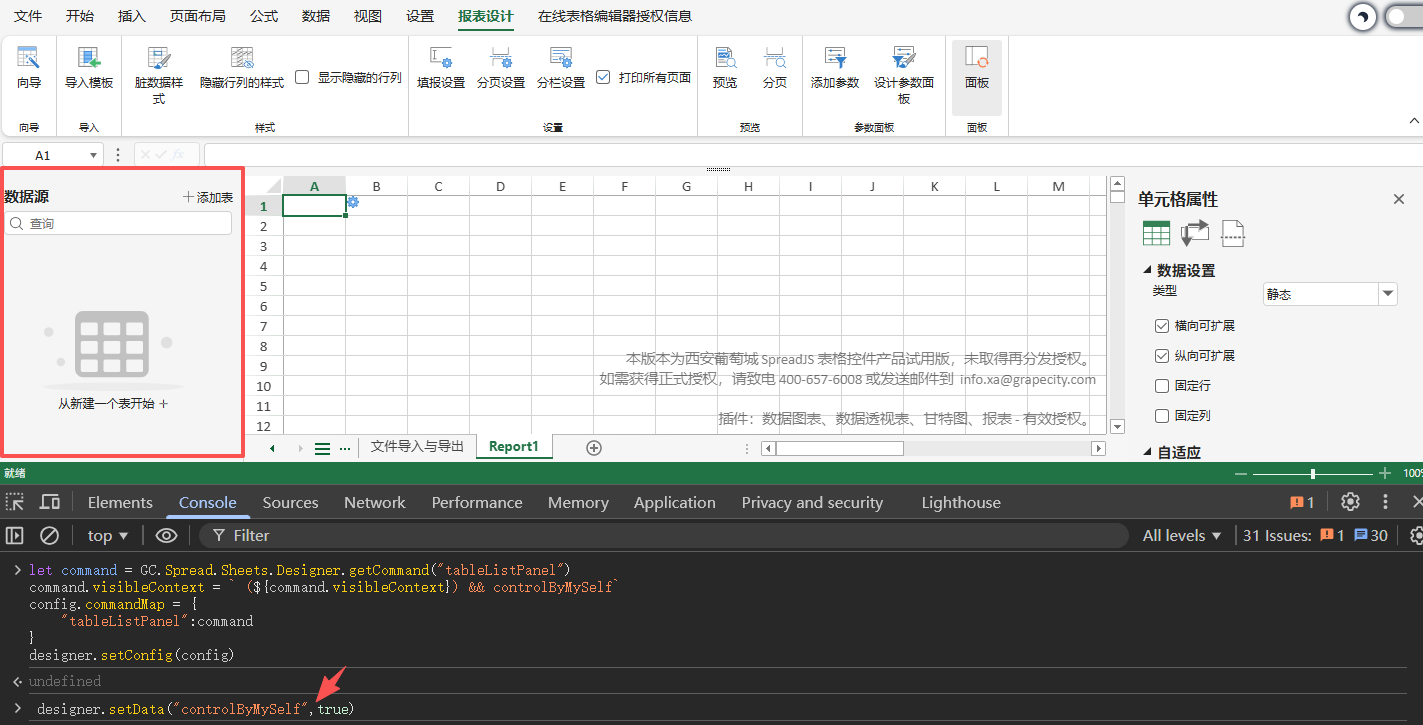This screenshot has height=725, width=1423.
Task: Select the page break dotted-page icon in 单元格属性
Action: point(1233,233)
